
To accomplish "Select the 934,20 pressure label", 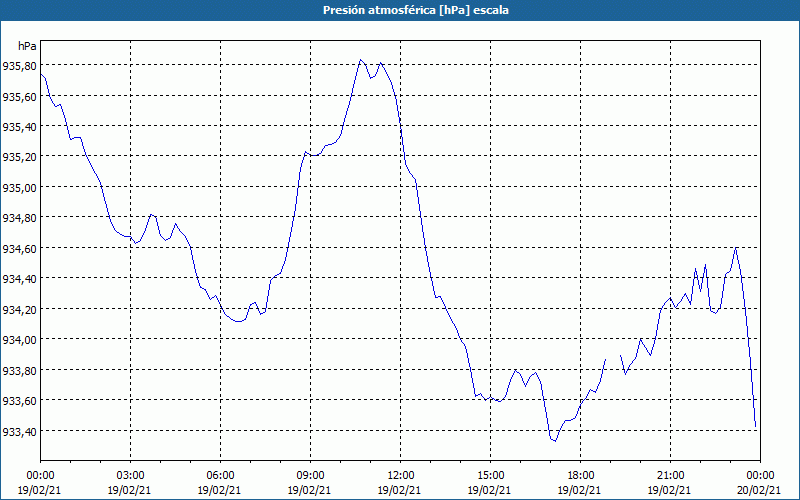I will [x=19, y=310].
